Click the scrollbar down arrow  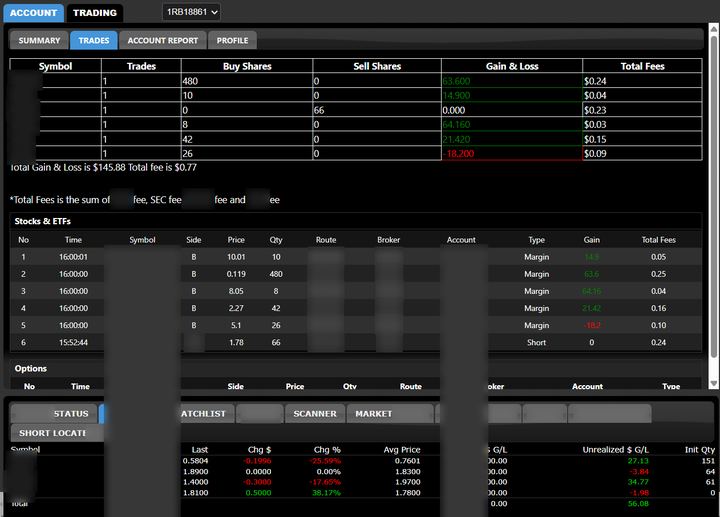point(714,383)
